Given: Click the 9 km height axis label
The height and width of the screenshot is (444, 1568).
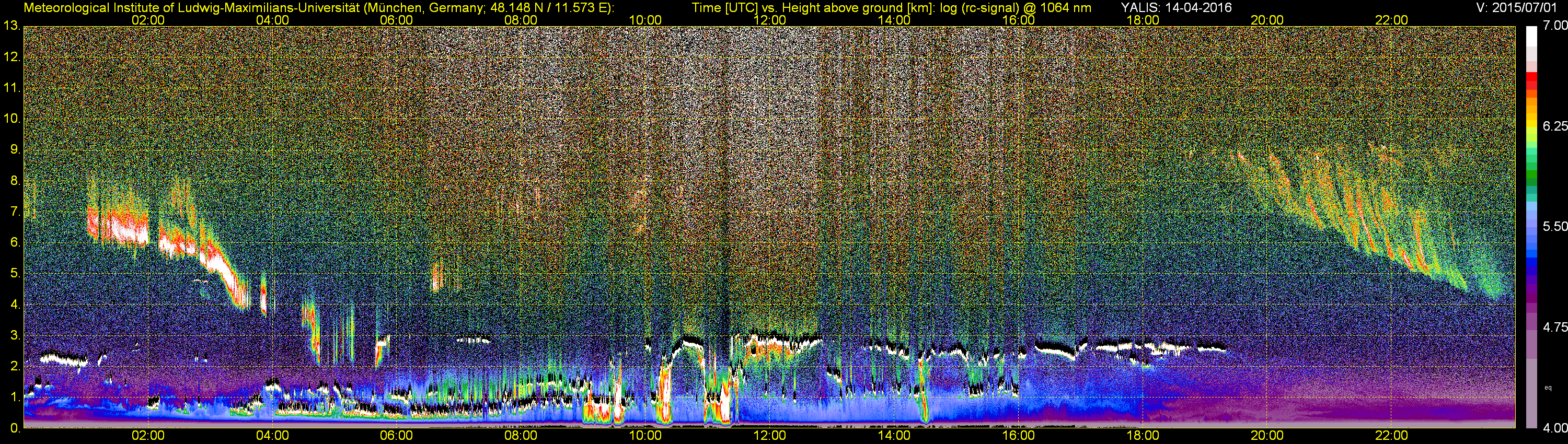Looking at the screenshot, I should tap(15, 149).
